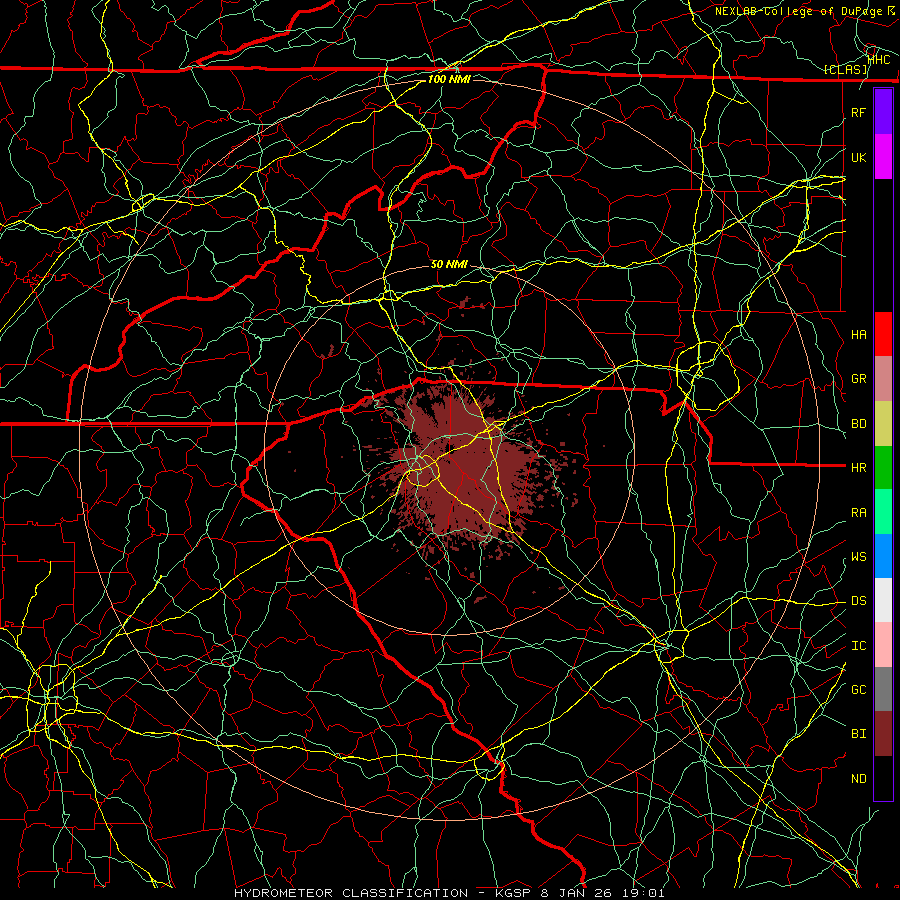This screenshot has width=900, height=900.
Task: Click the RF legend label
Action: [x=858, y=112]
